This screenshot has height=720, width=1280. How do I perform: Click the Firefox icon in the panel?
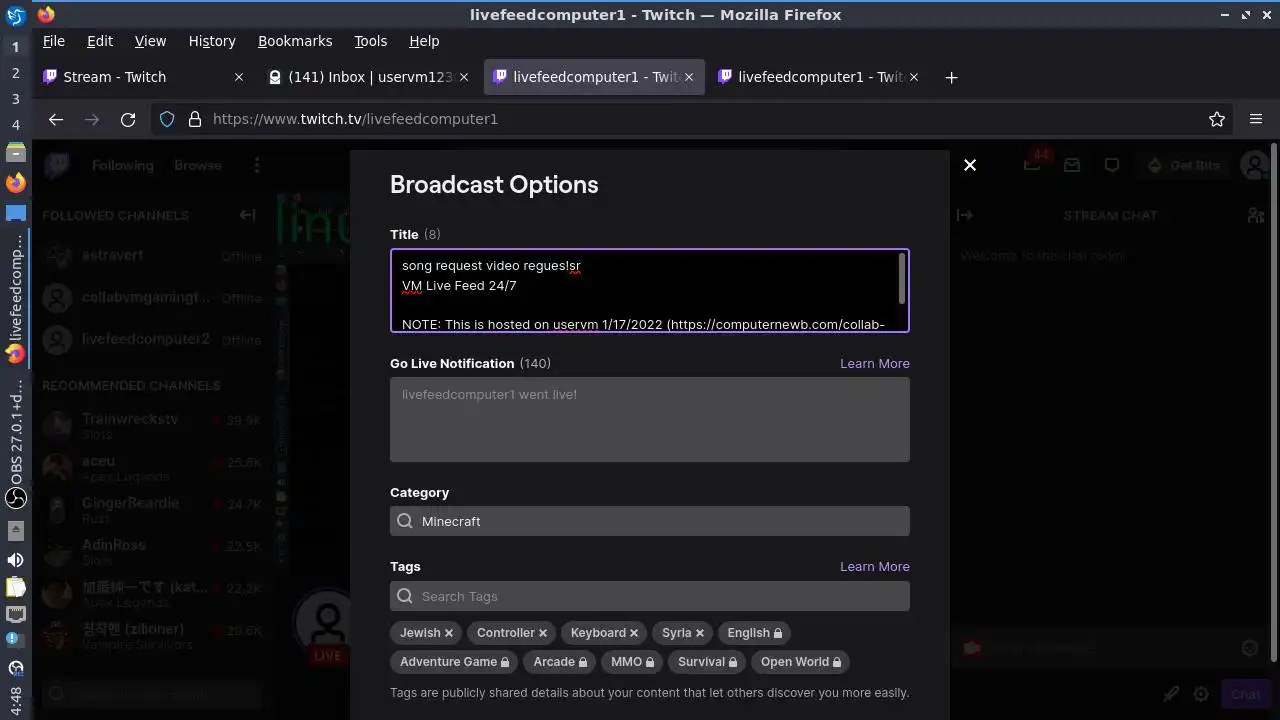click(x=15, y=183)
